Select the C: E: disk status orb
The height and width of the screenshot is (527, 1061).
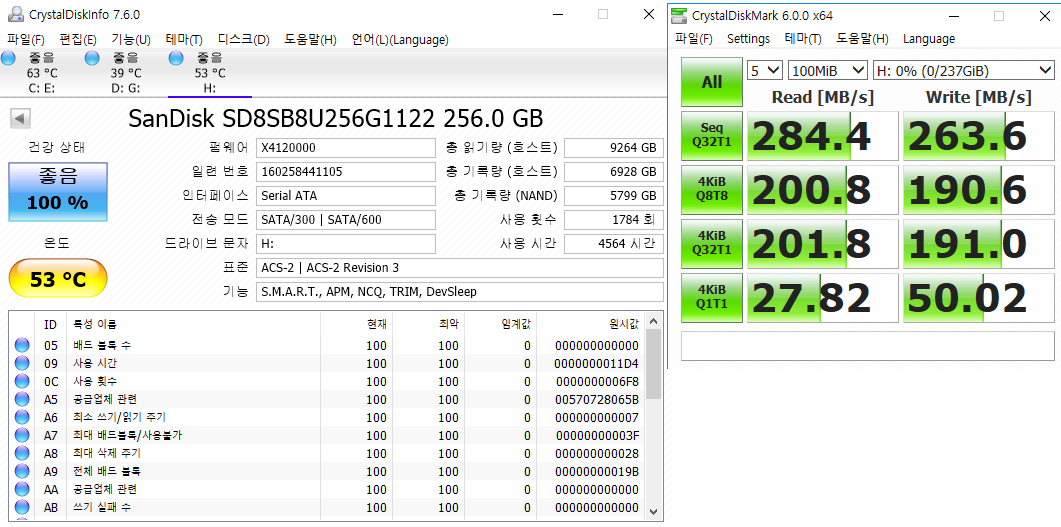point(9,59)
